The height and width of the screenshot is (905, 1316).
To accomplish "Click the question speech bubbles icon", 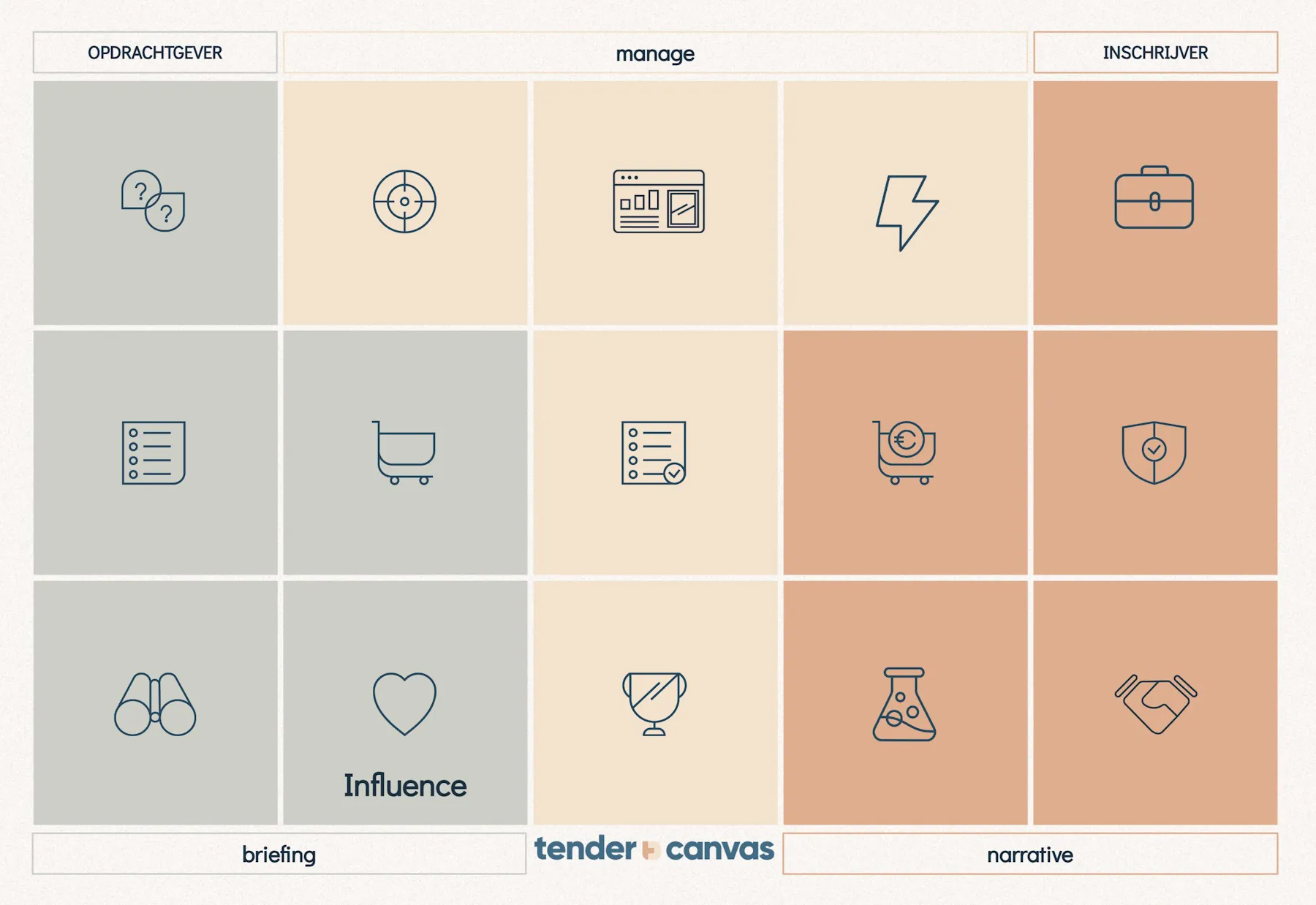I will pos(153,201).
